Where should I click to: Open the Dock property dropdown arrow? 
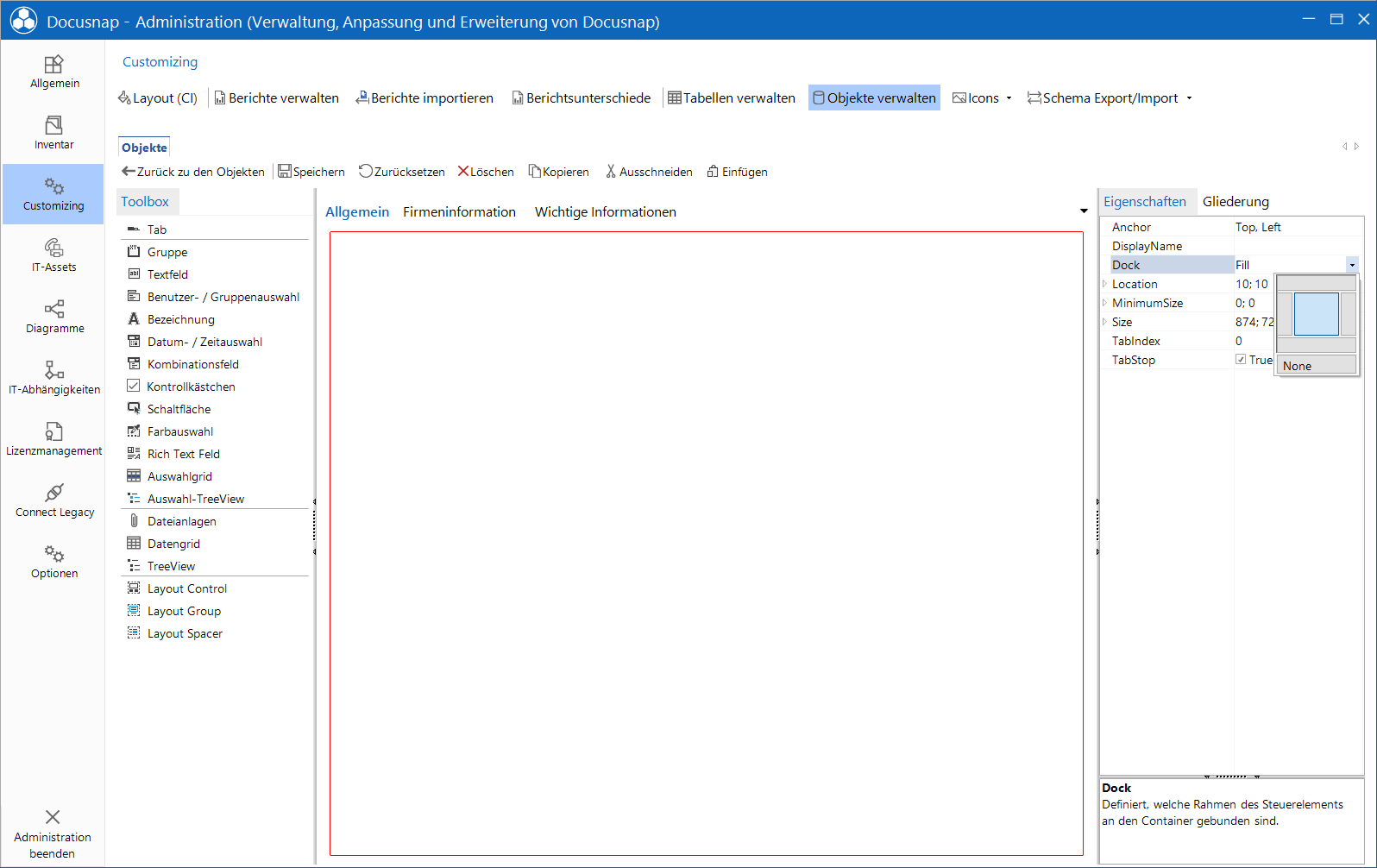pos(1352,265)
